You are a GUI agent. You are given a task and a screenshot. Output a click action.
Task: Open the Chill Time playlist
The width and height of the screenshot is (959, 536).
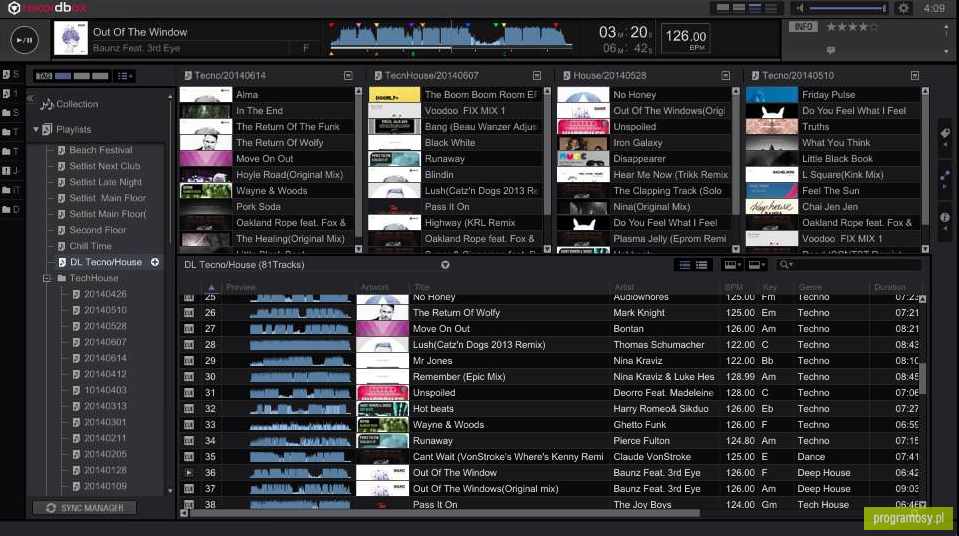90,246
